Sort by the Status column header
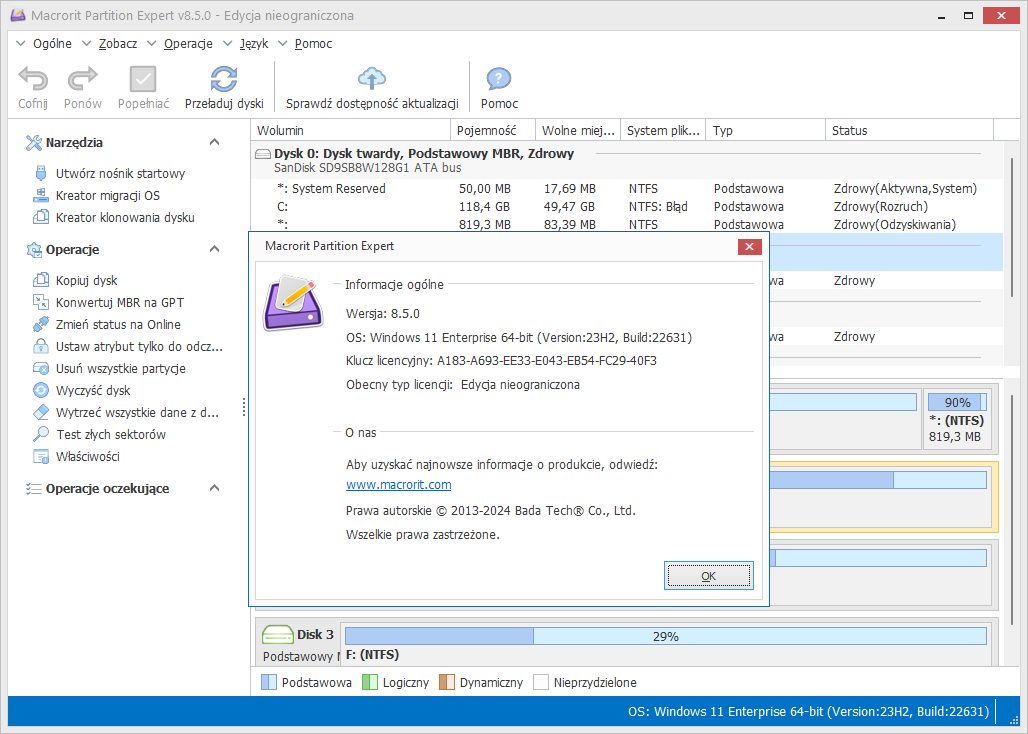Image resolution: width=1028 pixels, height=734 pixels. click(910, 130)
